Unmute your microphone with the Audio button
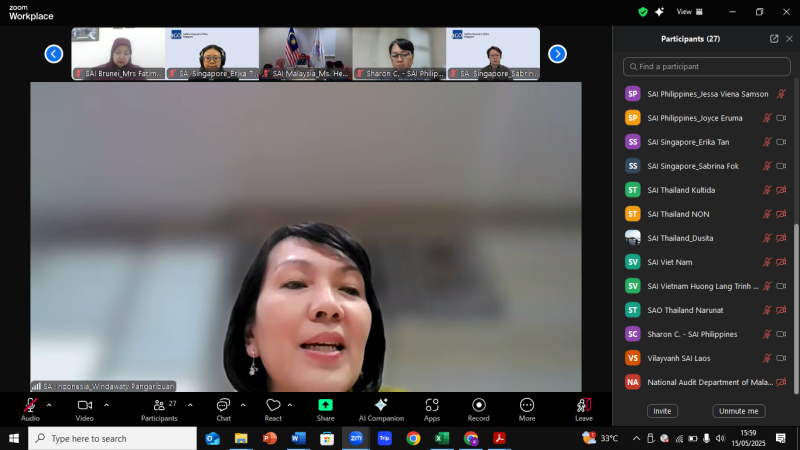Image resolution: width=800 pixels, height=450 pixels. point(30,408)
